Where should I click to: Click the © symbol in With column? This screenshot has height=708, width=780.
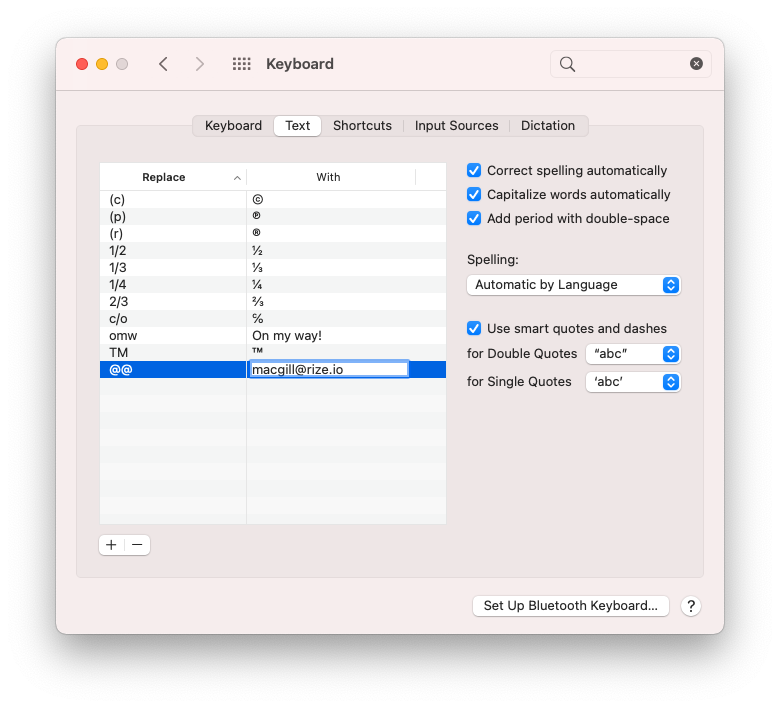(x=258, y=200)
